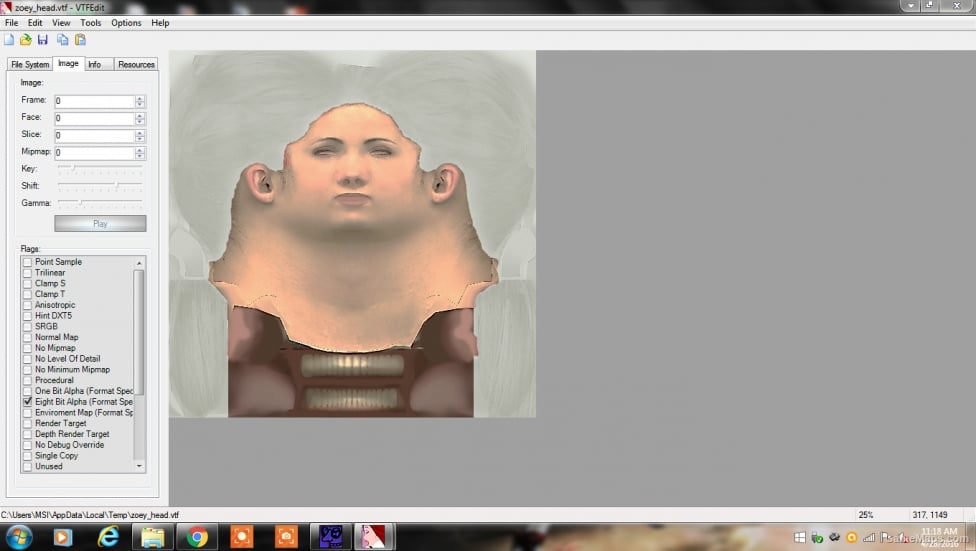Click the Windows flag tray icon

[x=800, y=537]
